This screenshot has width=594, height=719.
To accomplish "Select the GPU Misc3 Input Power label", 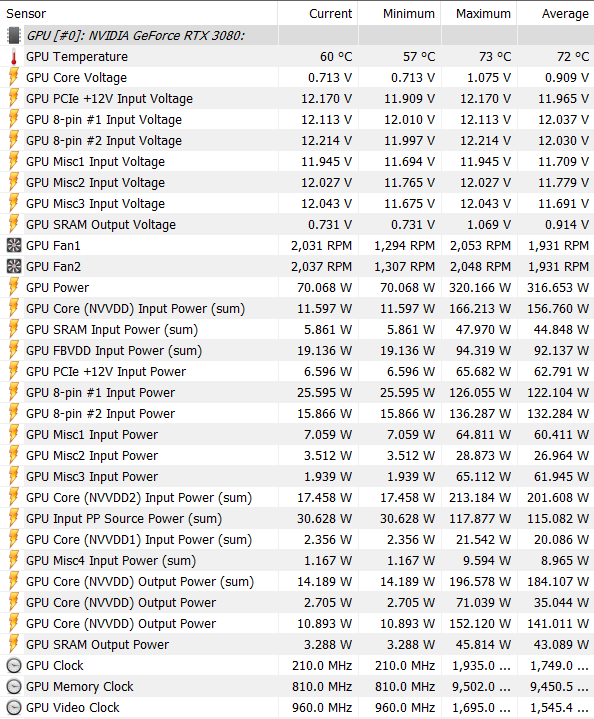I will 92,477.
